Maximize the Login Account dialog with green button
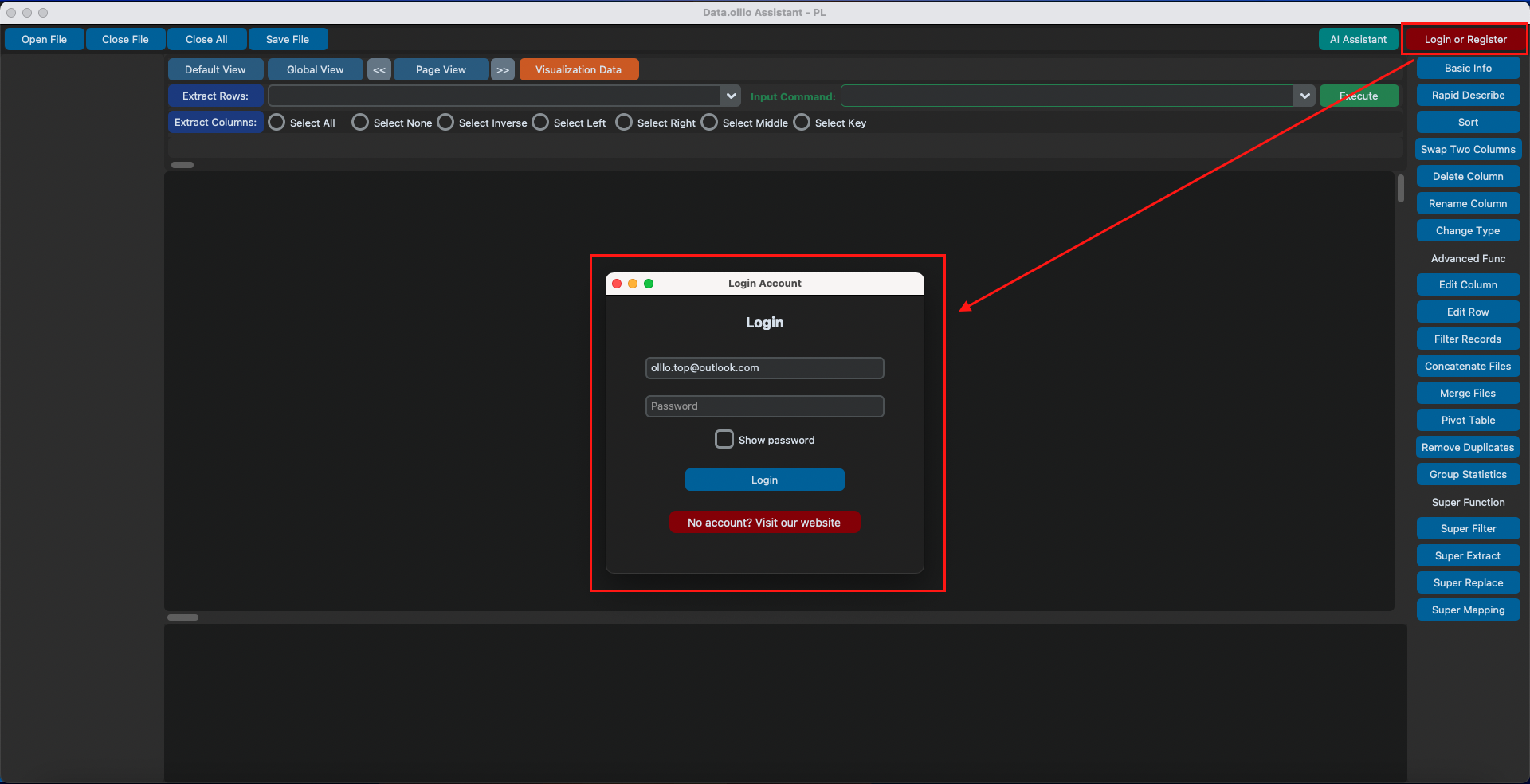 point(649,284)
